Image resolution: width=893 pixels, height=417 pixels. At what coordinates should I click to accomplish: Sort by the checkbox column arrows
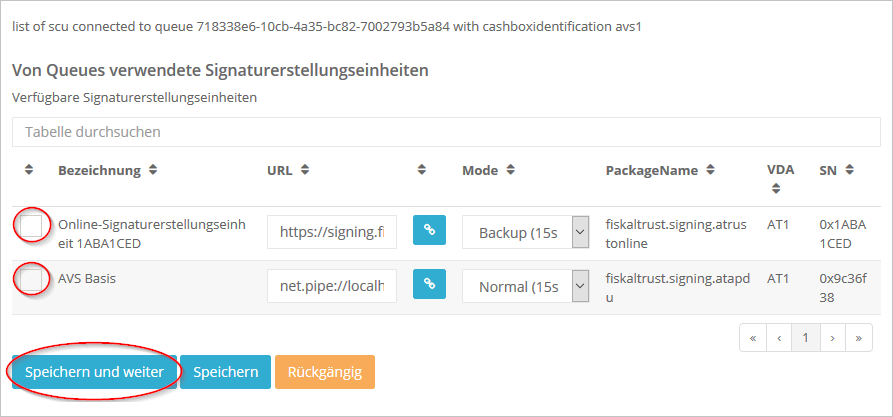(x=29, y=171)
